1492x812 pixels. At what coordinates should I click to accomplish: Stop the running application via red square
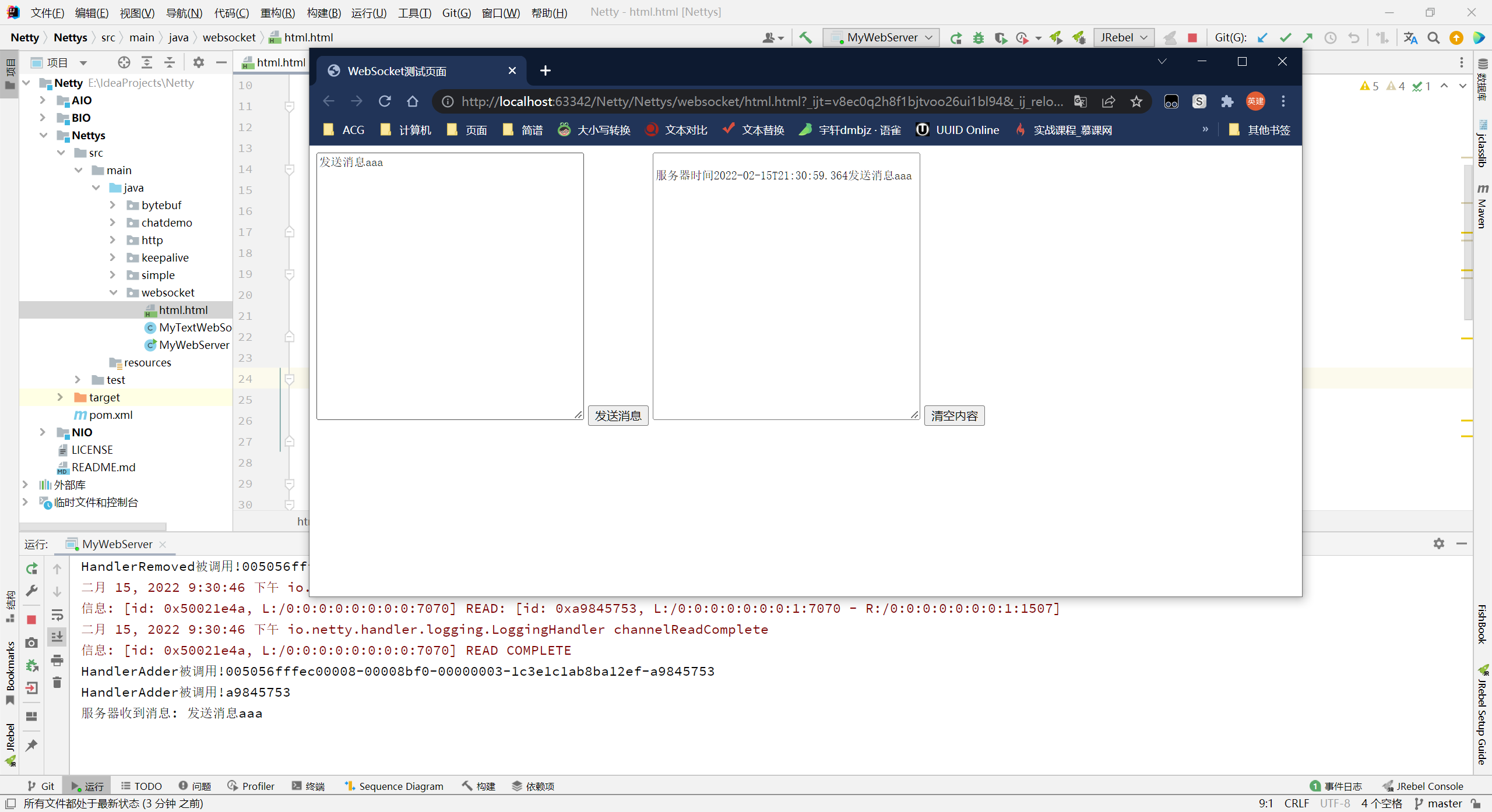(x=1192, y=38)
